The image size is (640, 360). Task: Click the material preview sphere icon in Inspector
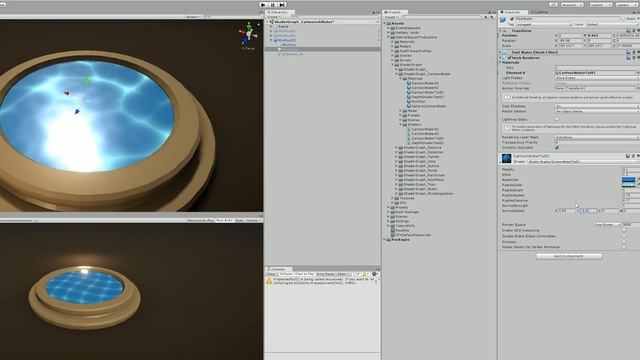pos(507,158)
